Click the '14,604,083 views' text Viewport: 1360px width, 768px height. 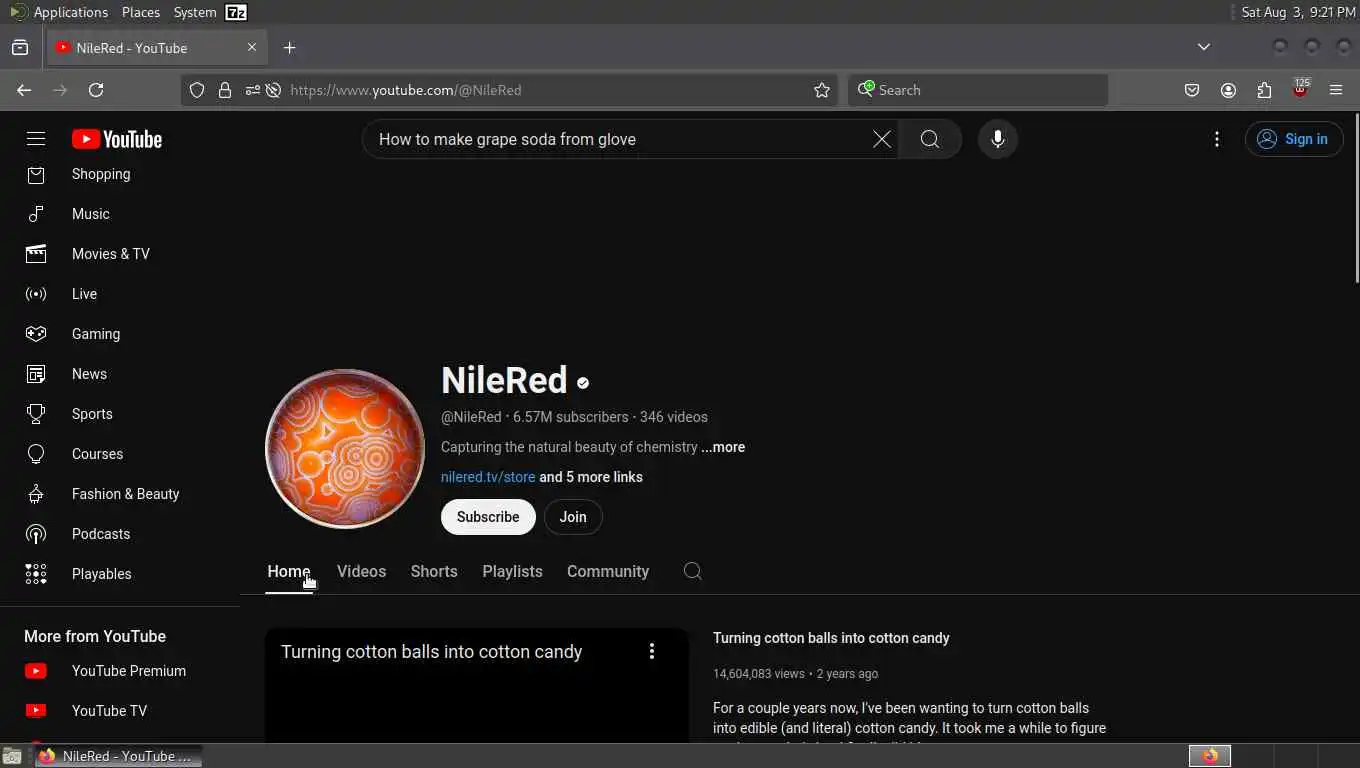759,674
